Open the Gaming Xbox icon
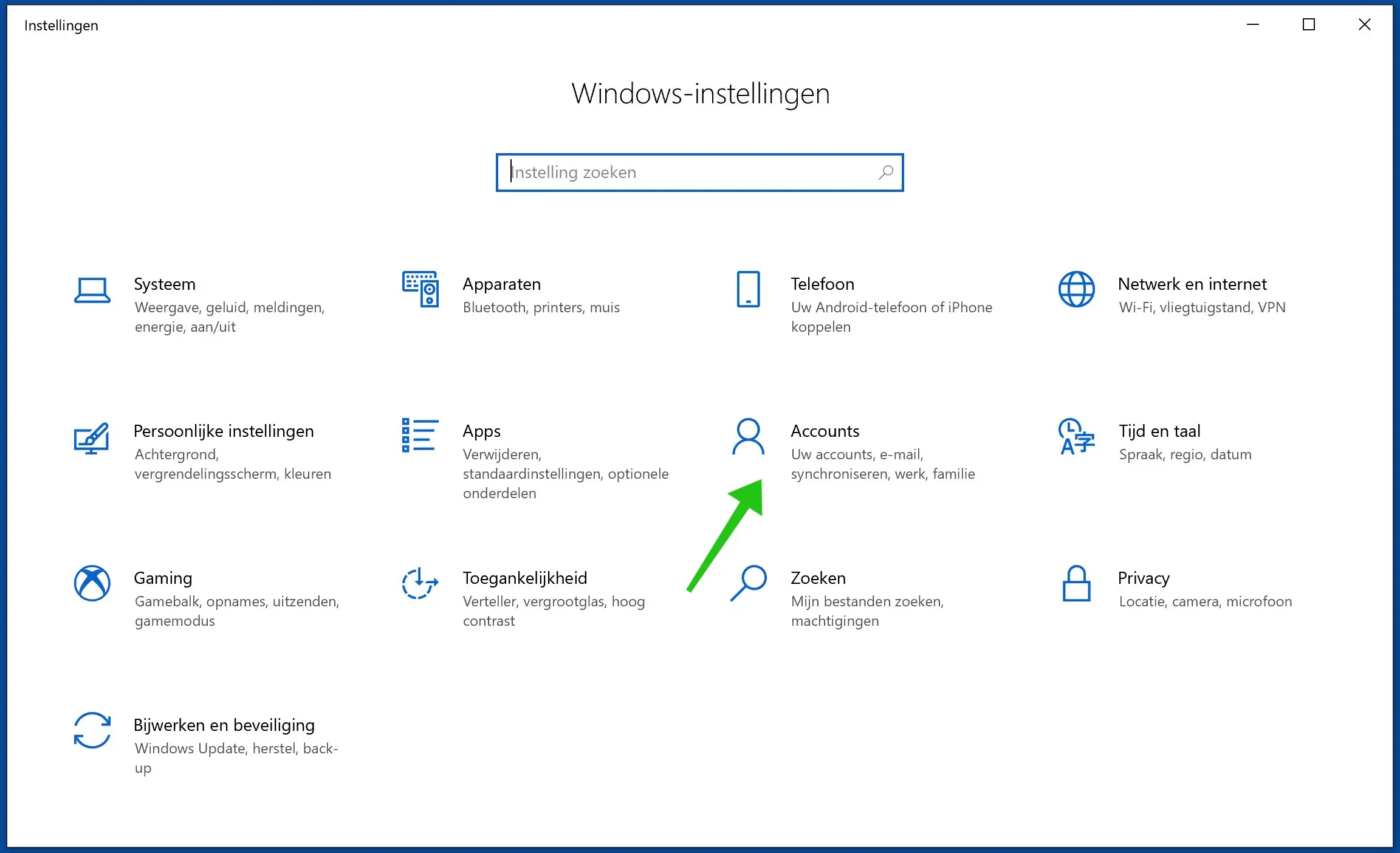This screenshot has width=1400, height=853. [x=92, y=583]
